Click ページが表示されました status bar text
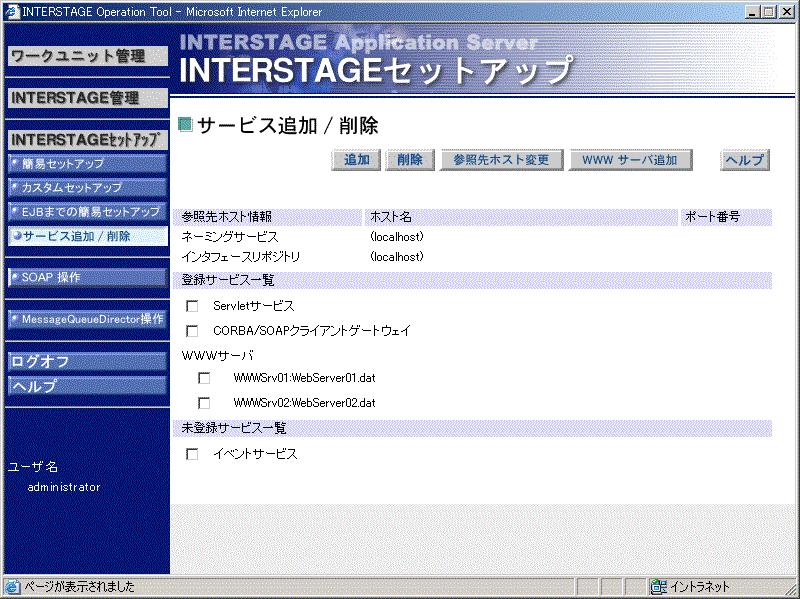Viewport: 800px width, 599px height. 80,587
